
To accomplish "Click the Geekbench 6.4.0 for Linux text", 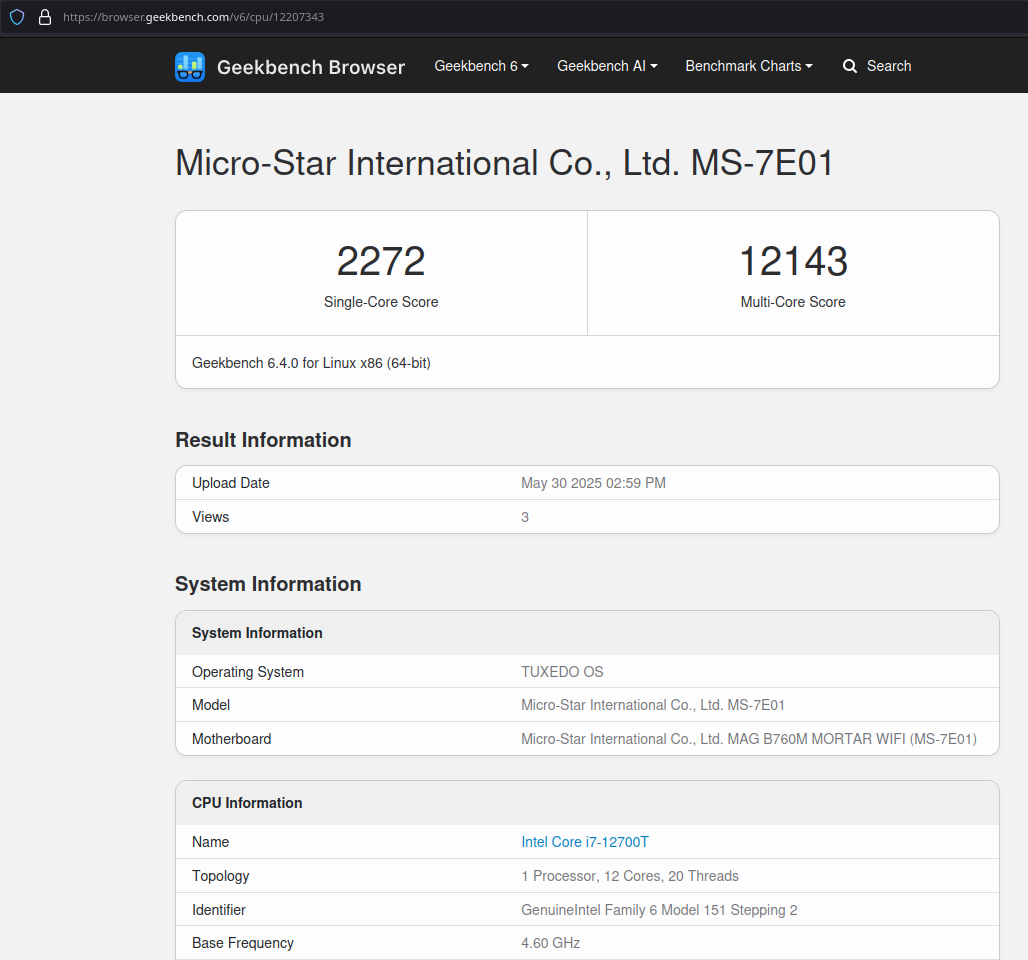I will 311,363.
